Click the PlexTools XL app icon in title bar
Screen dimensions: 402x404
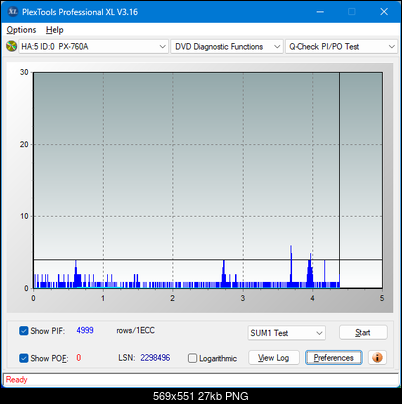[13, 12]
